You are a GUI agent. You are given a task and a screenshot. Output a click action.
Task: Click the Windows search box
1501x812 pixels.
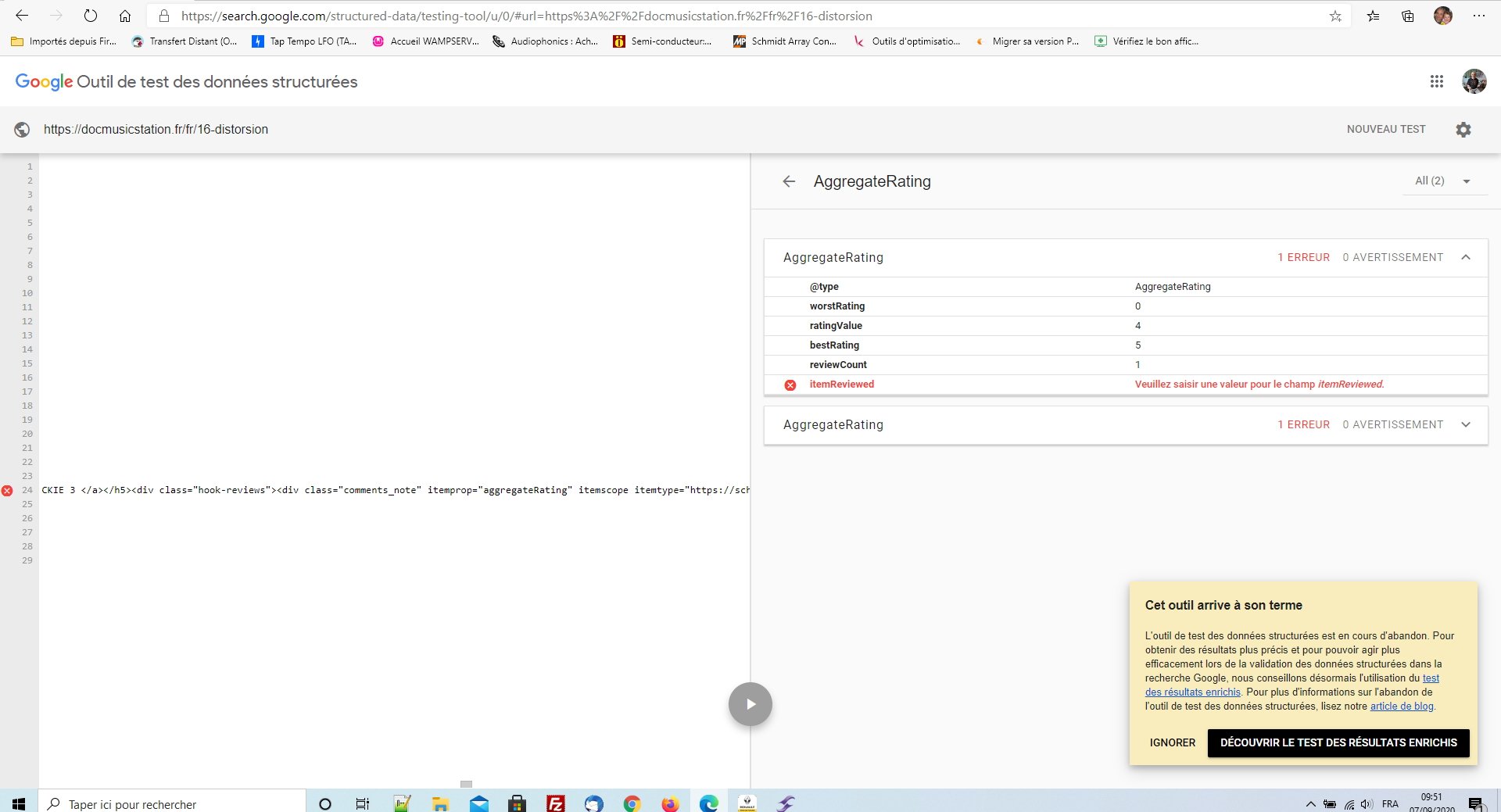[x=172, y=803]
